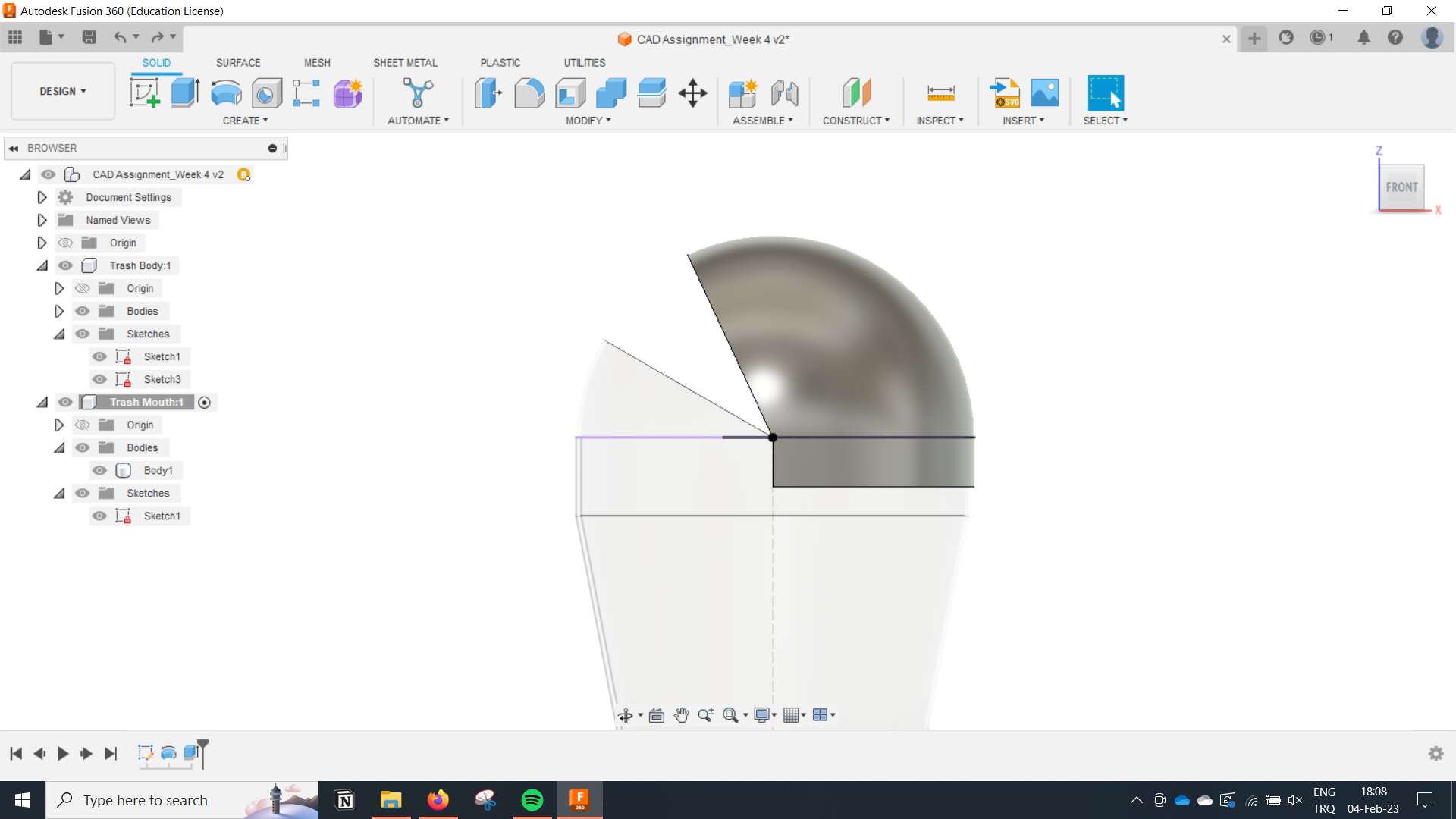The width and height of the screenshot is (1456, 819).
Task: Show the top-level Origin folder
Action: click(x=65, y=243)
